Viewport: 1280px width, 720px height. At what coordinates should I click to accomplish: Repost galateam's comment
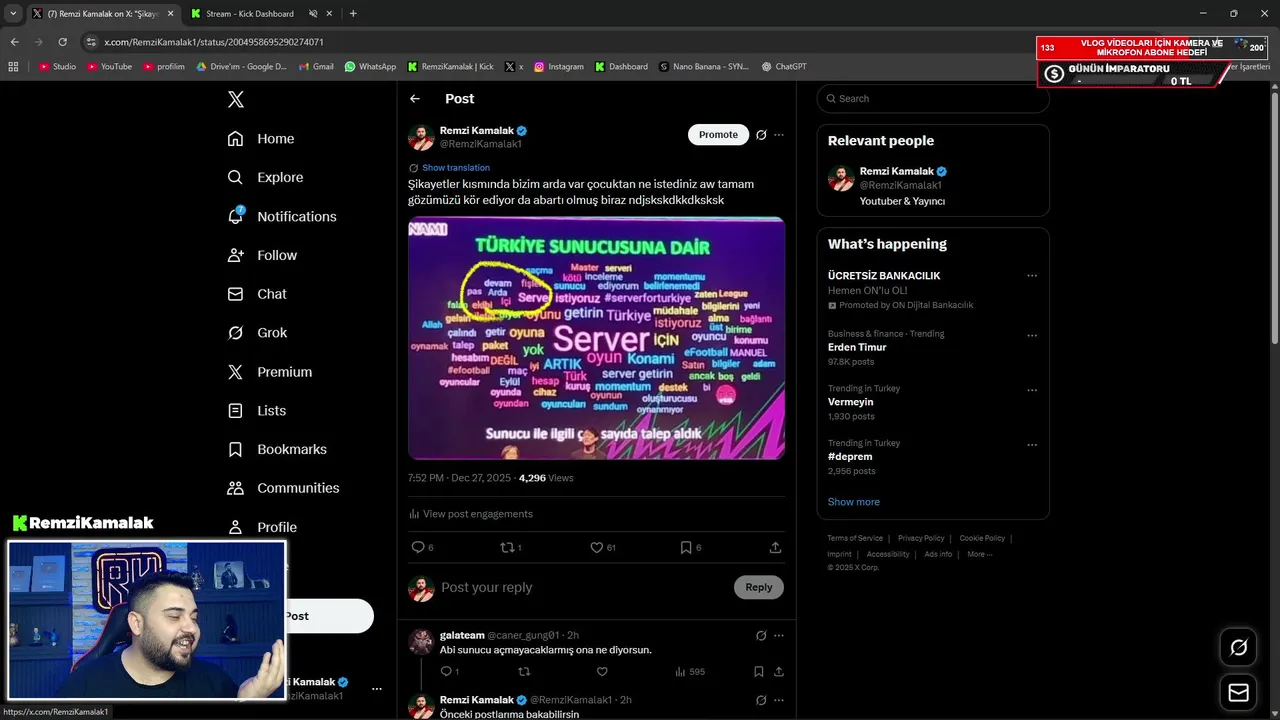(524, 672)
